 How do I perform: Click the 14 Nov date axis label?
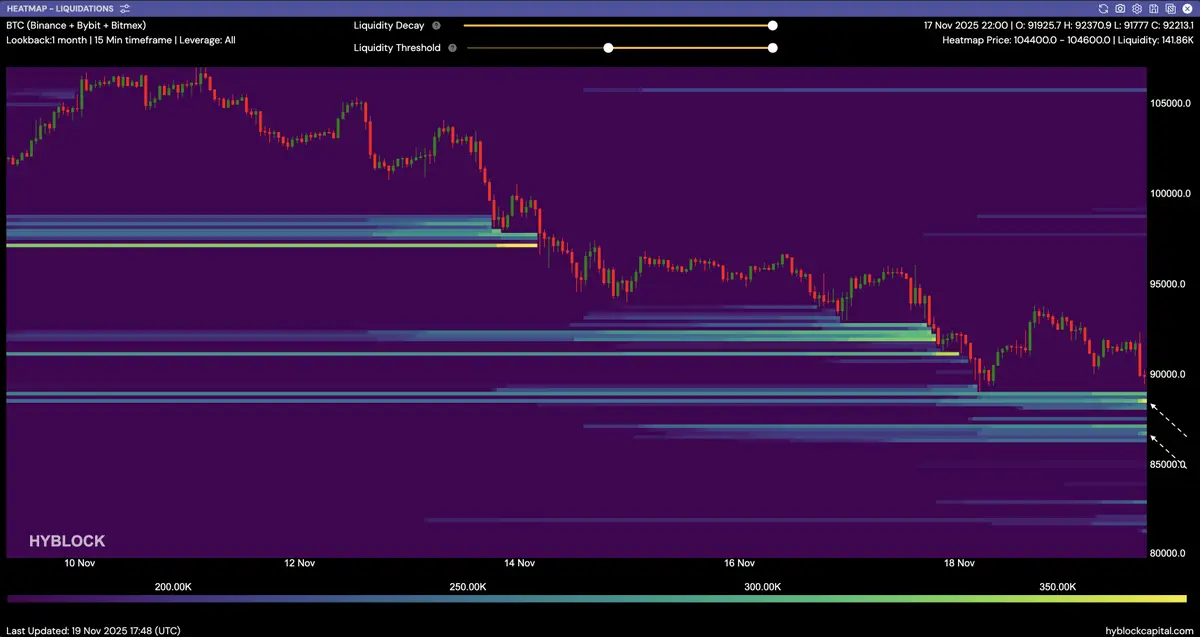click(519, 563)
